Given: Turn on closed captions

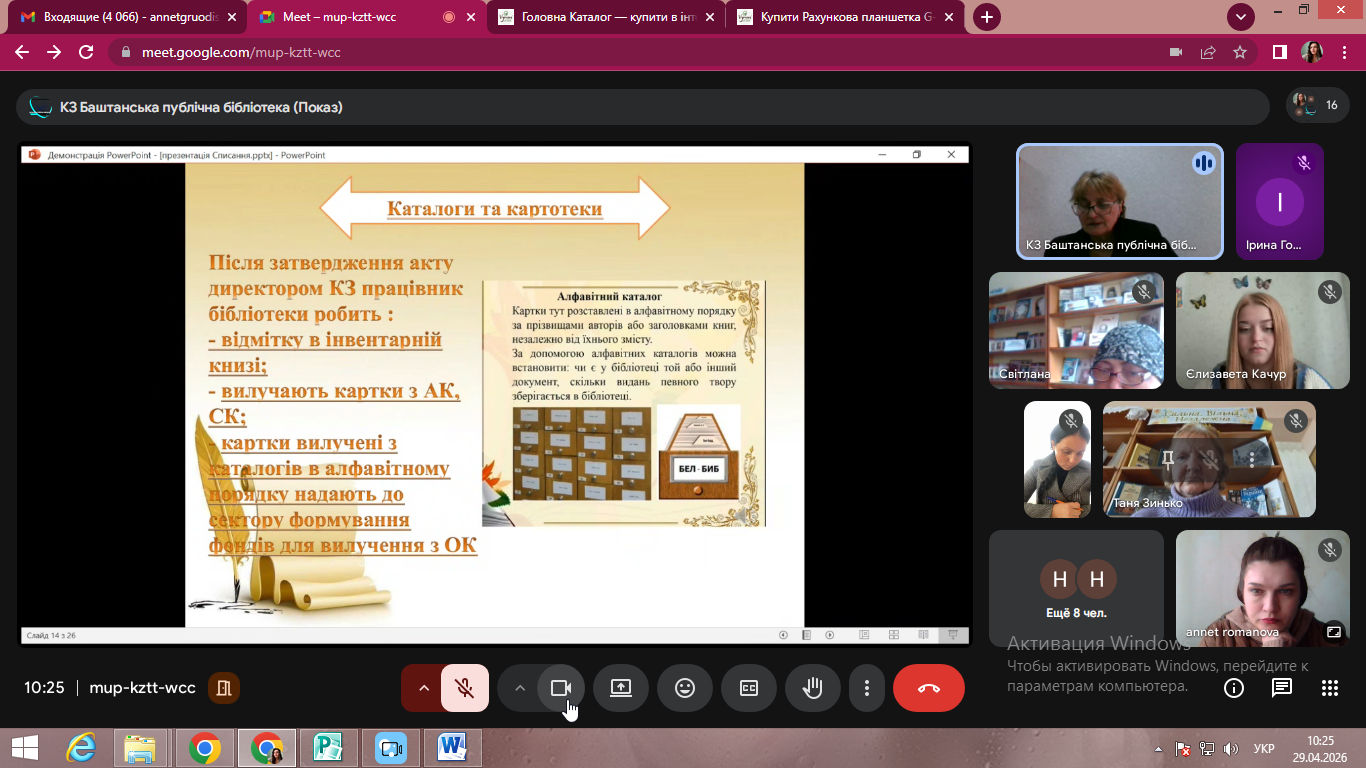Looking at the screenshot, I should [x=749, y=688].
